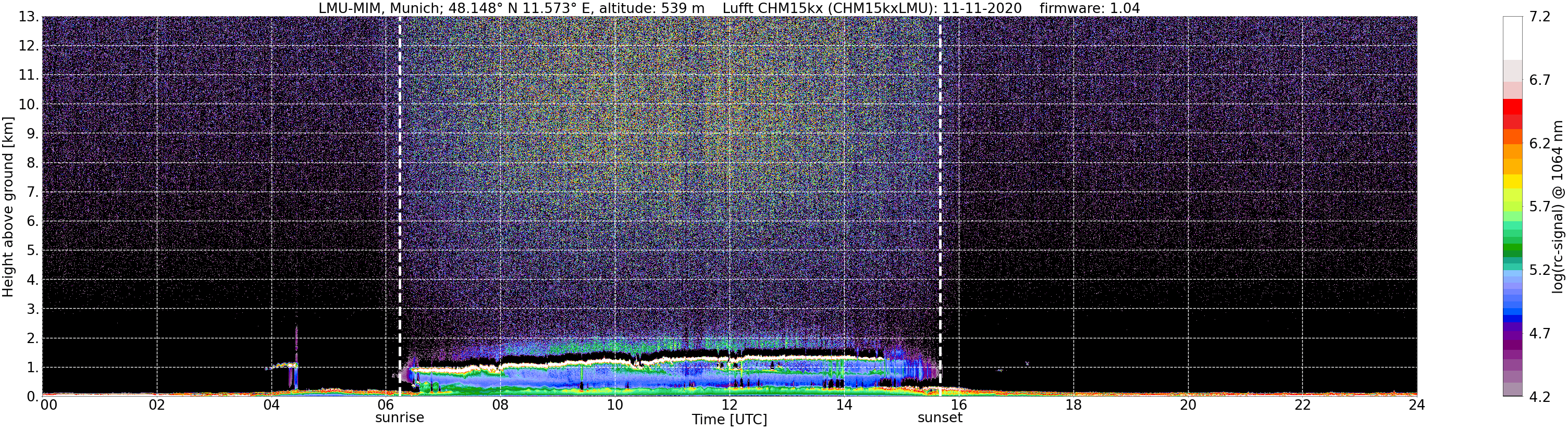The image size is (1568, 430).
Task: Click height-axis tick label '12.'
Action: [29, 46]
